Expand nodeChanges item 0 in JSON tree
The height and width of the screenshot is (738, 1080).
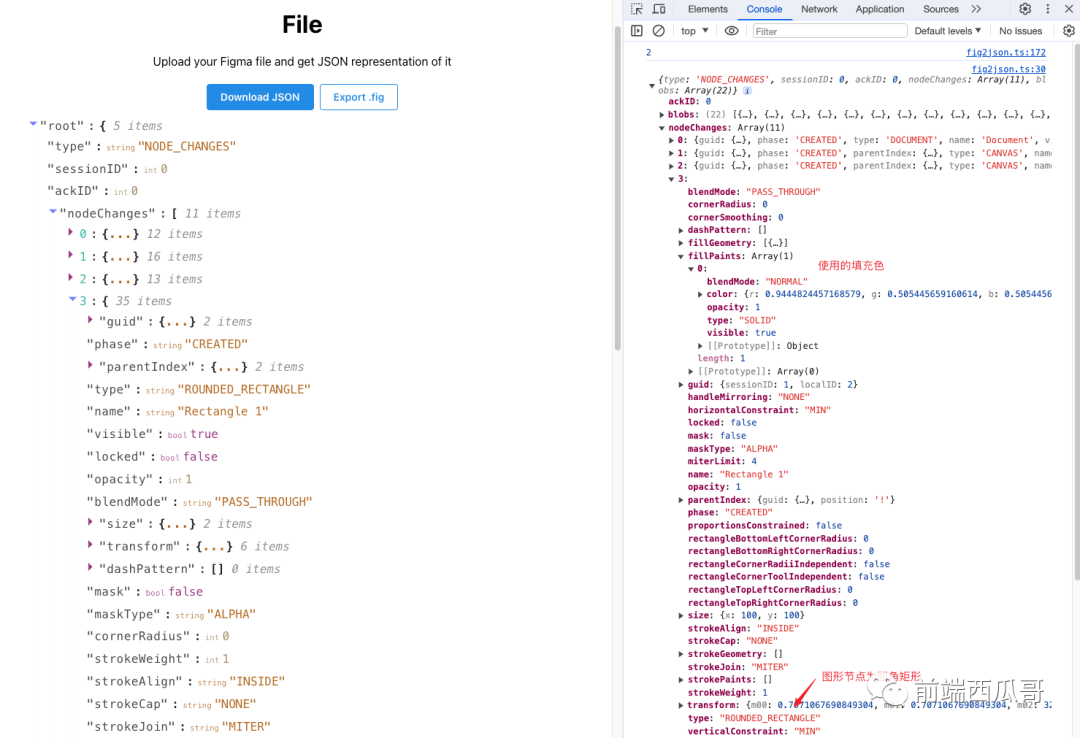[70, 233]
